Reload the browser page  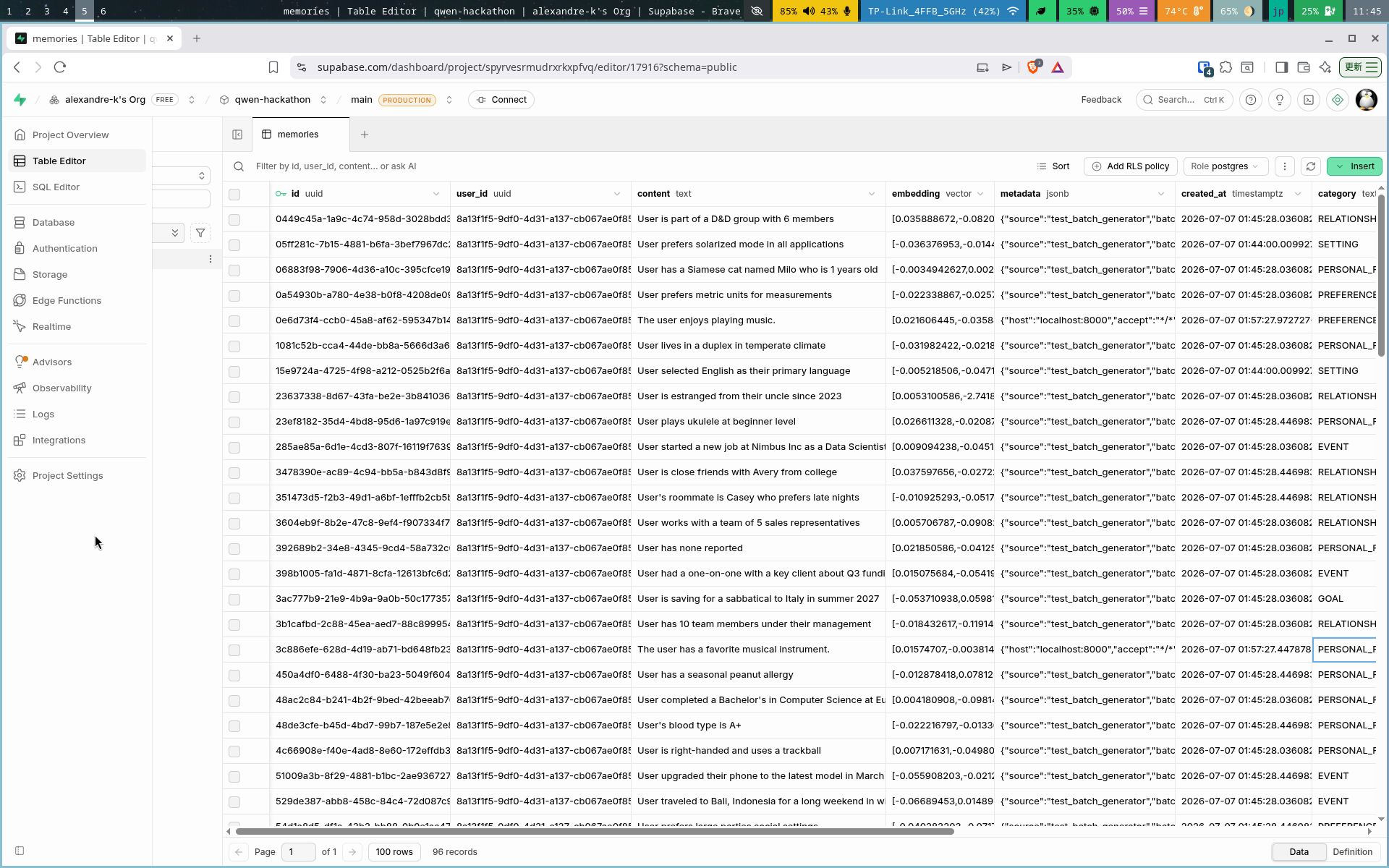coord(60,67)
